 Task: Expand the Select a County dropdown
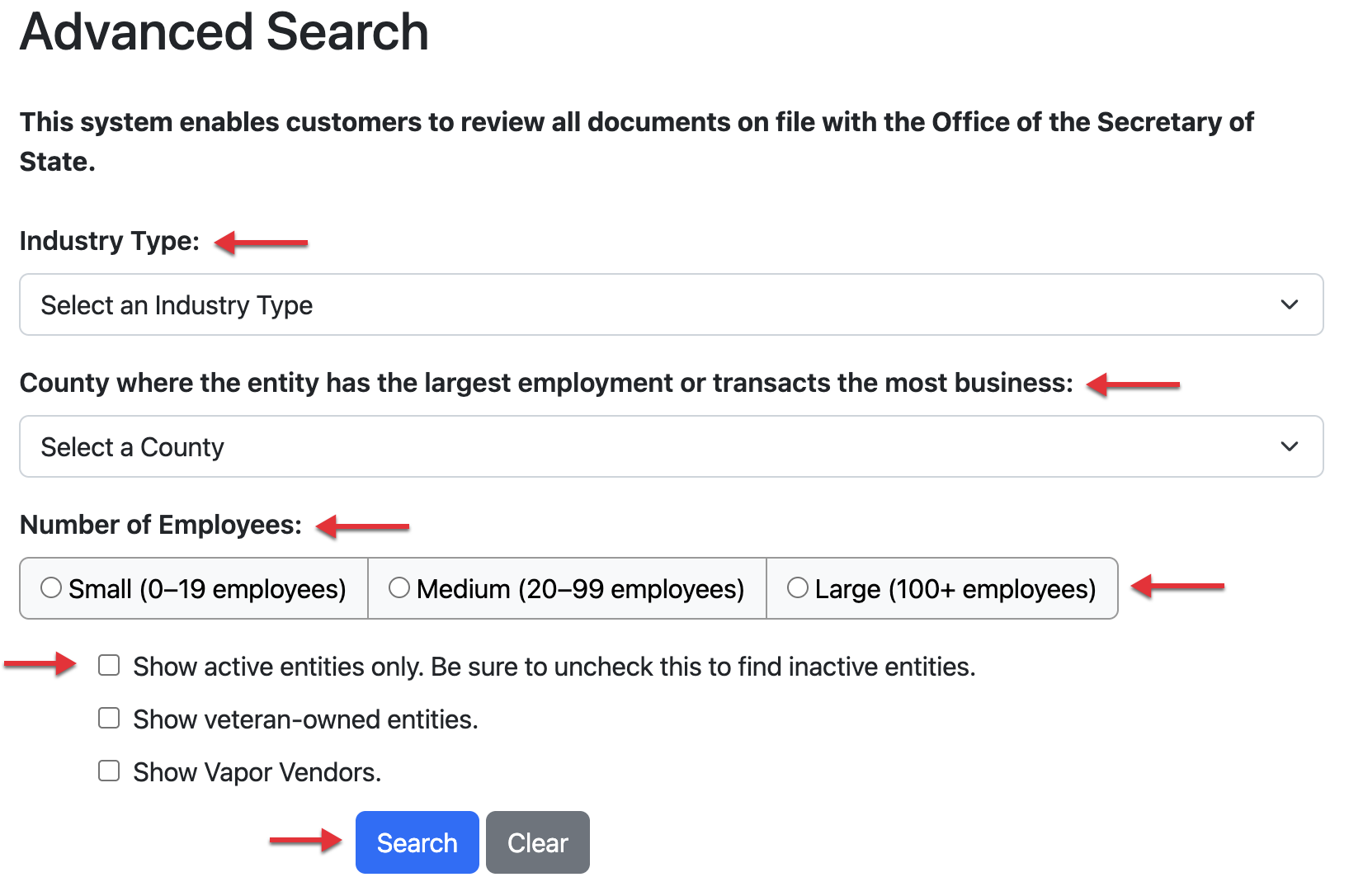click(670, 446)
